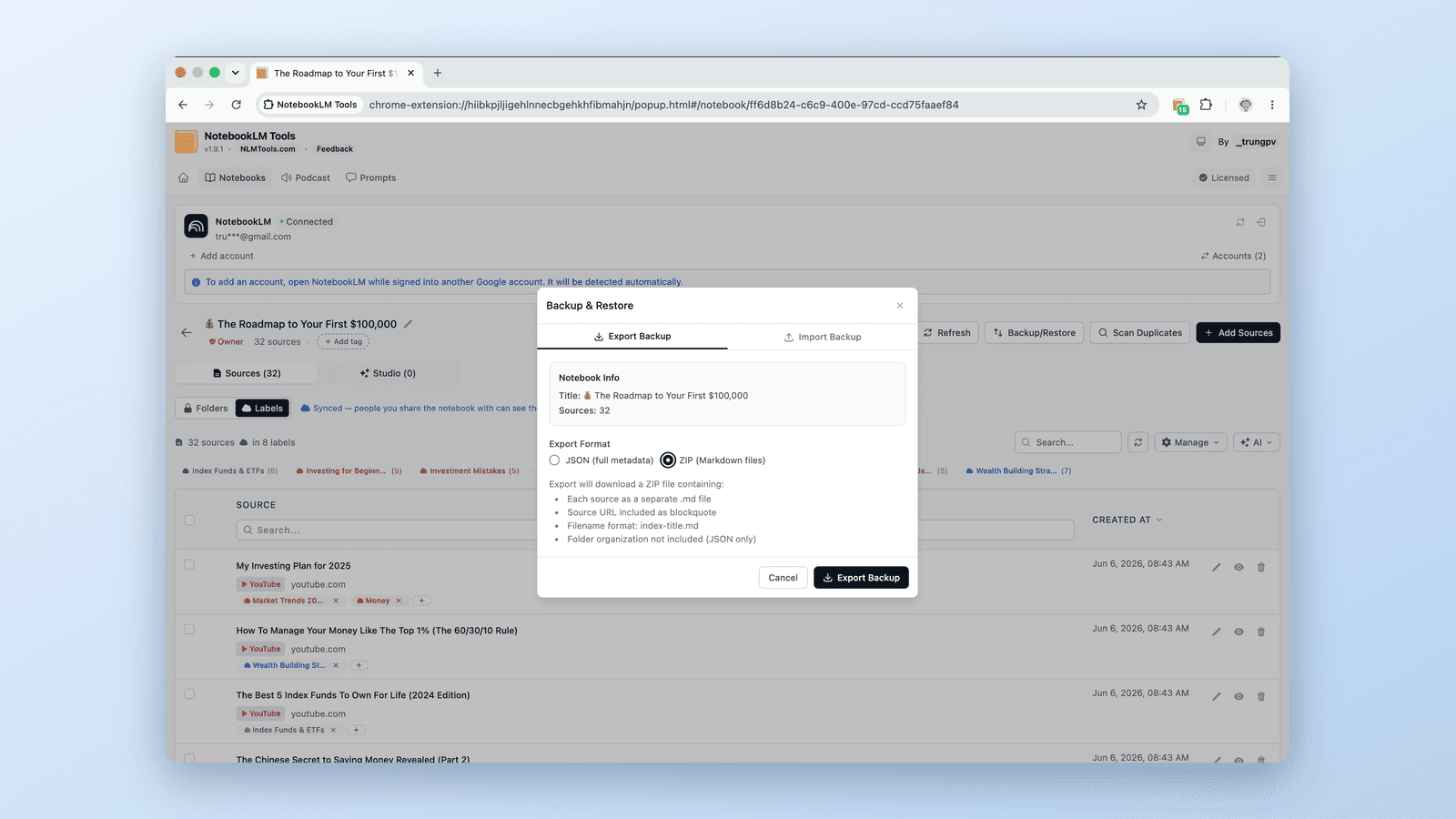Reload the page in the browser
Image resolution: width=1456 pixels, height=819 pixels.
click(x=237, y=105)
